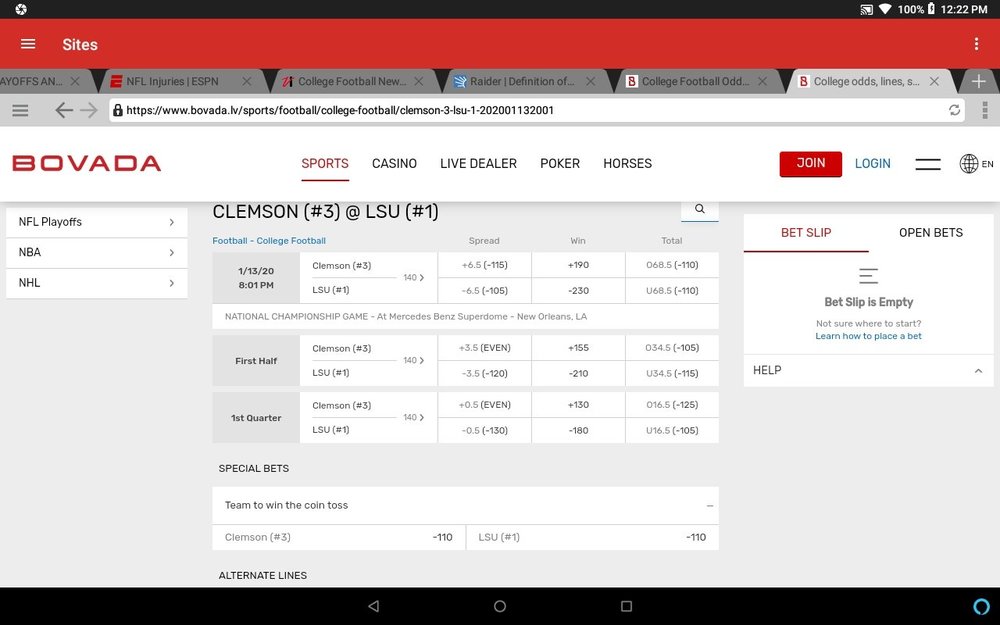
Task: Open the three-dot overflow menu in the red bar
Action: [976, 44]
